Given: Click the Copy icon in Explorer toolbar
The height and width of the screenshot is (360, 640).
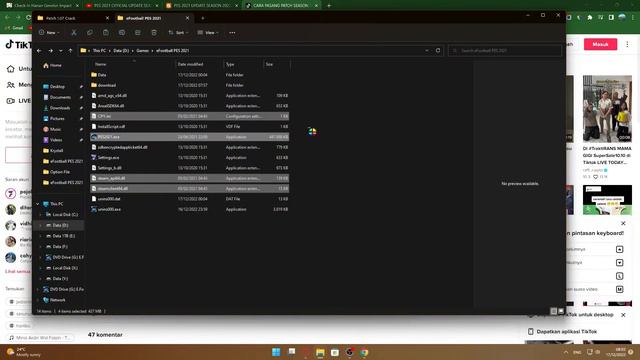Looking at the screenshot, I should [90, 33].
